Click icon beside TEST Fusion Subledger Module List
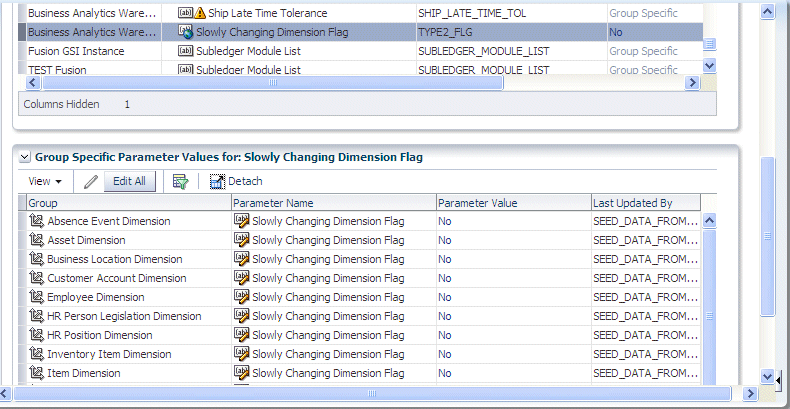The image size is (790, 409). coord(185,70)
